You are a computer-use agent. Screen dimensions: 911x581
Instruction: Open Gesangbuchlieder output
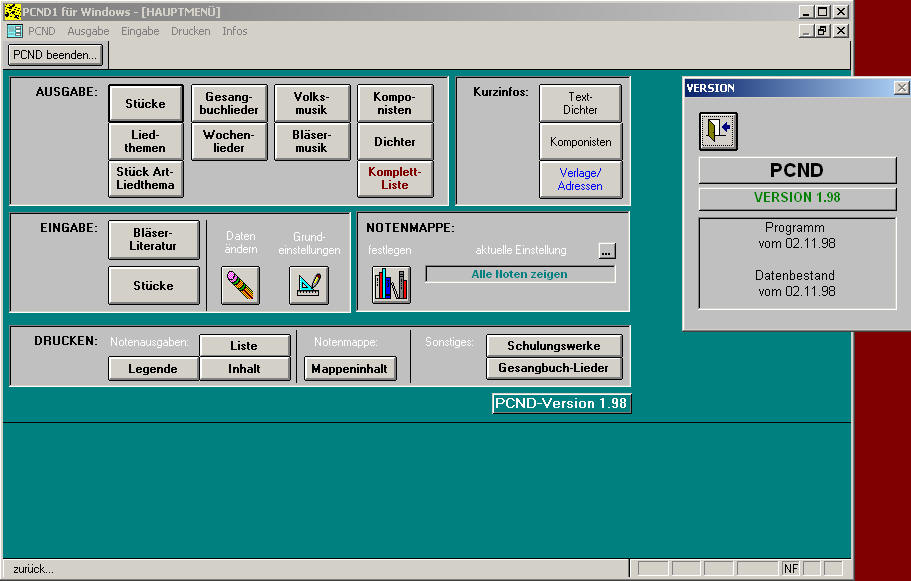[229, 103]
